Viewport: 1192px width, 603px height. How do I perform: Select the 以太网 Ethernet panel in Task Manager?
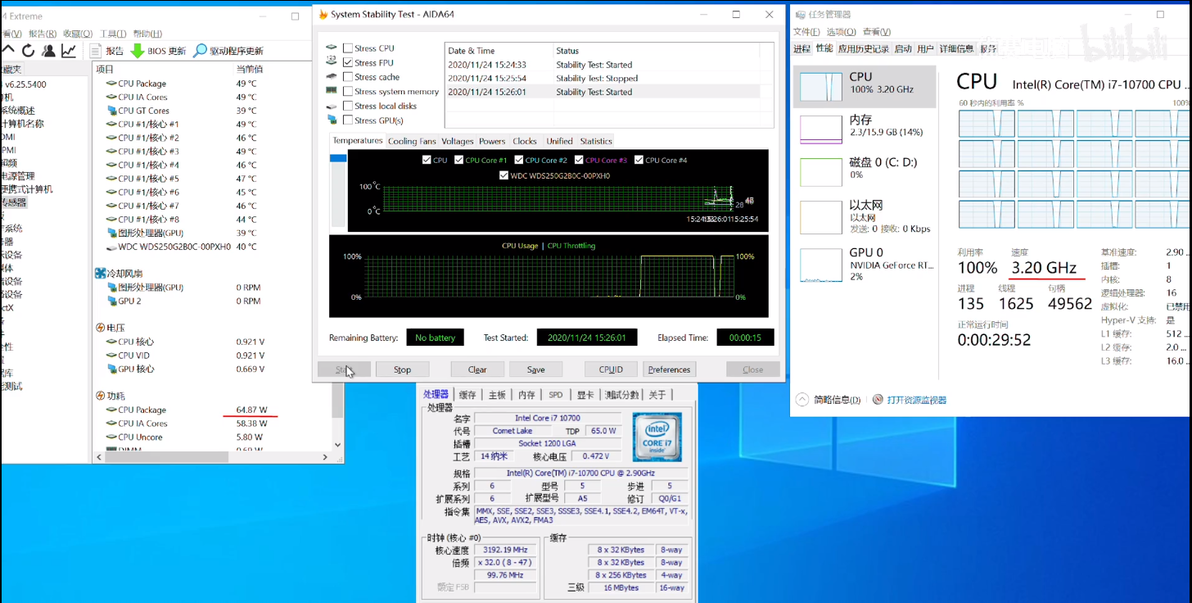(x=865, y=217)
